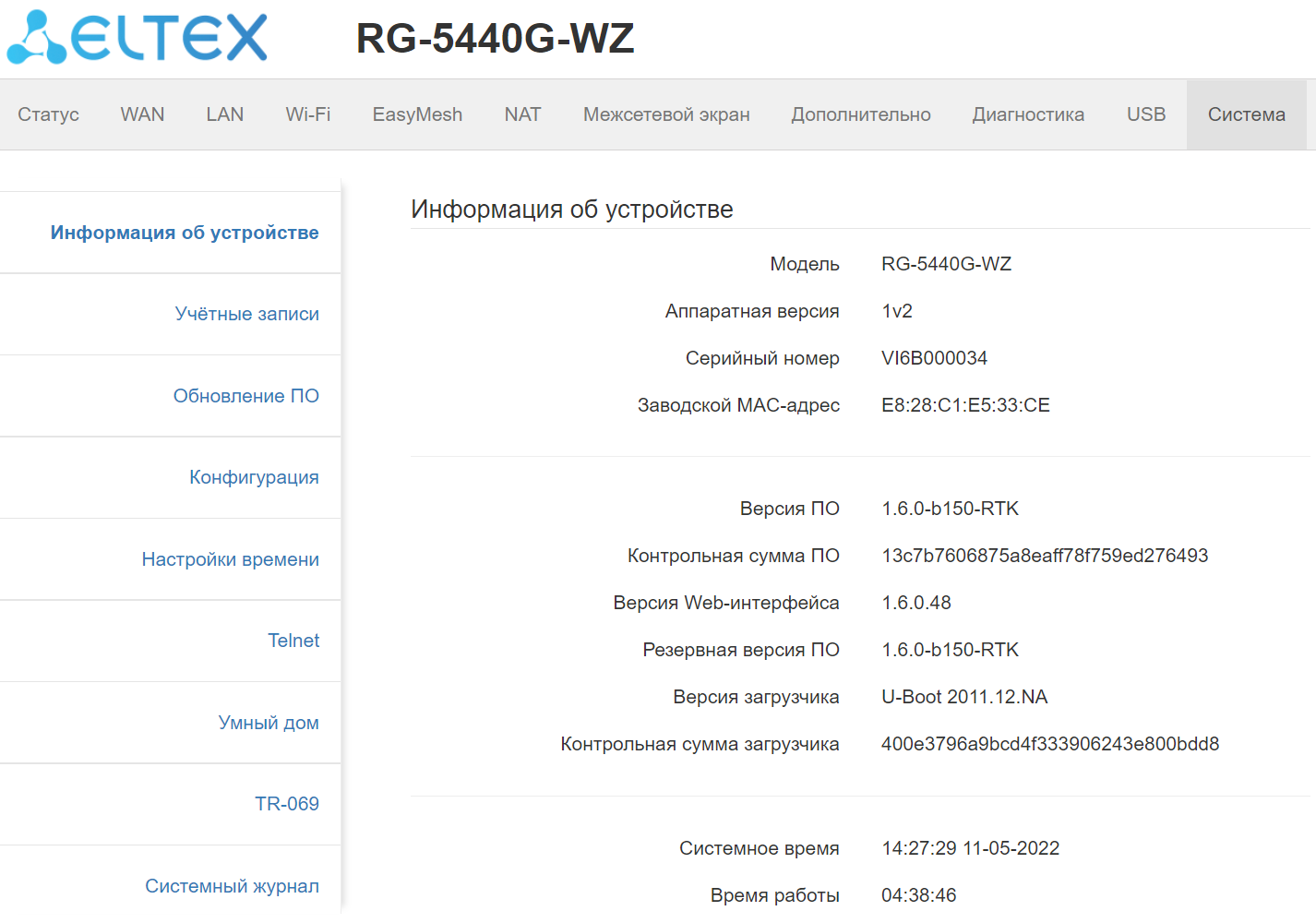
Task: Click serial number VI6B000034
Action: click(x=934, y=358)
